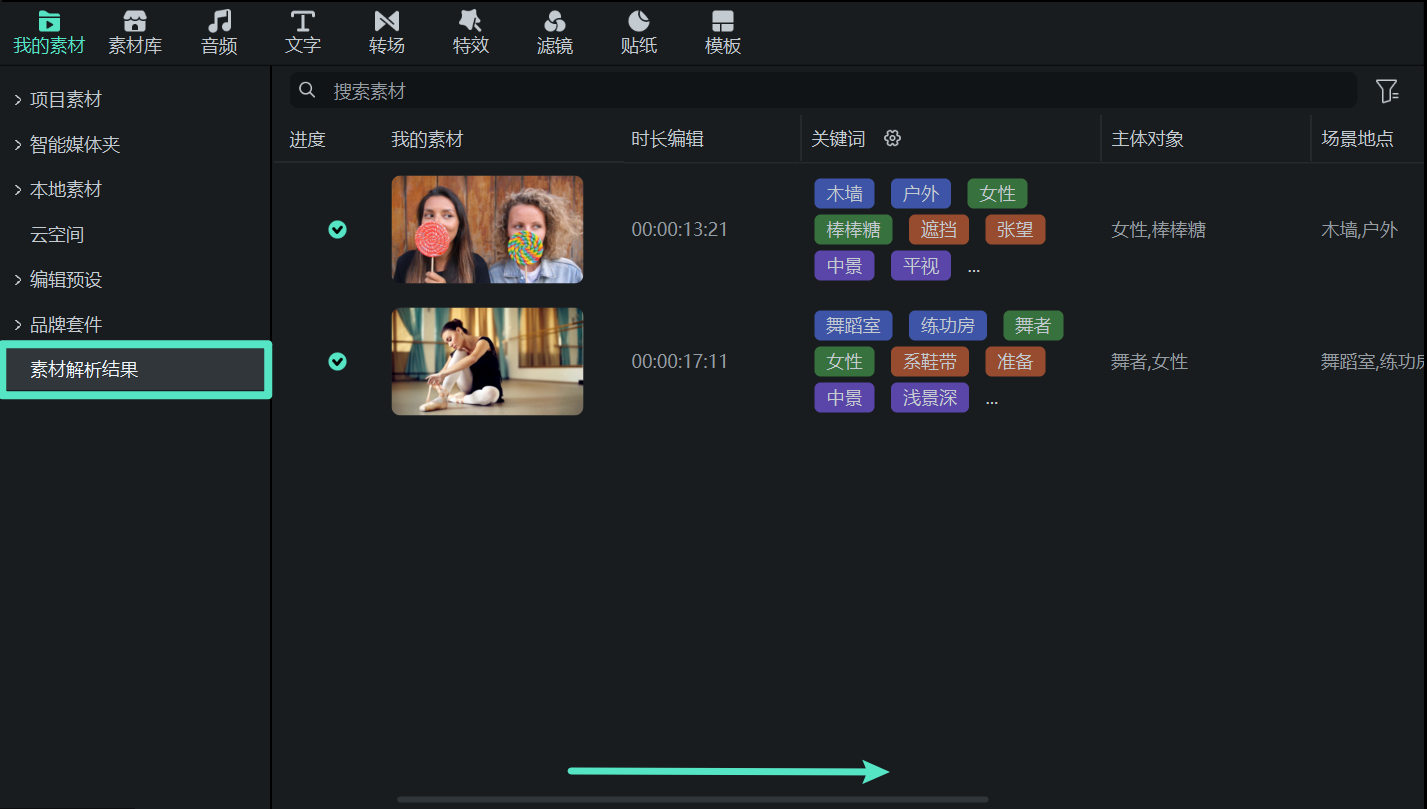Show more keywords for dancer clip

click(992, 400)
